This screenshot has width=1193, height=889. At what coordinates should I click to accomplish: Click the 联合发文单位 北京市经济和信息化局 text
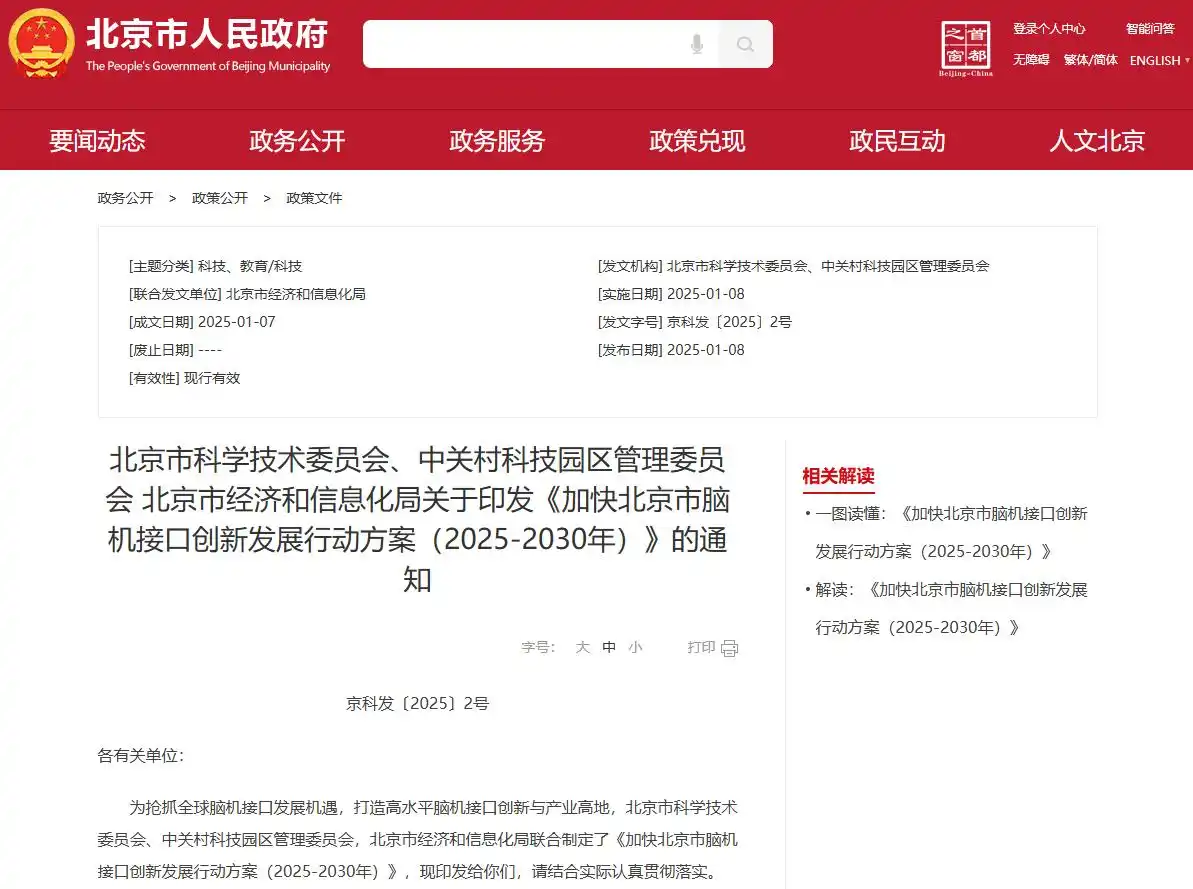[247, 294]
